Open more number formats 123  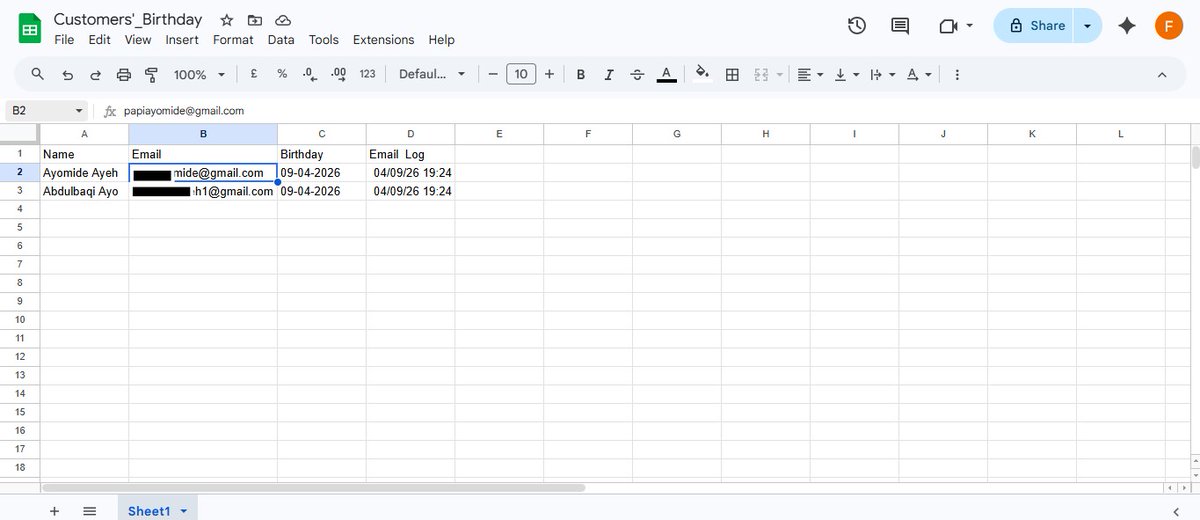coord(367,74)
